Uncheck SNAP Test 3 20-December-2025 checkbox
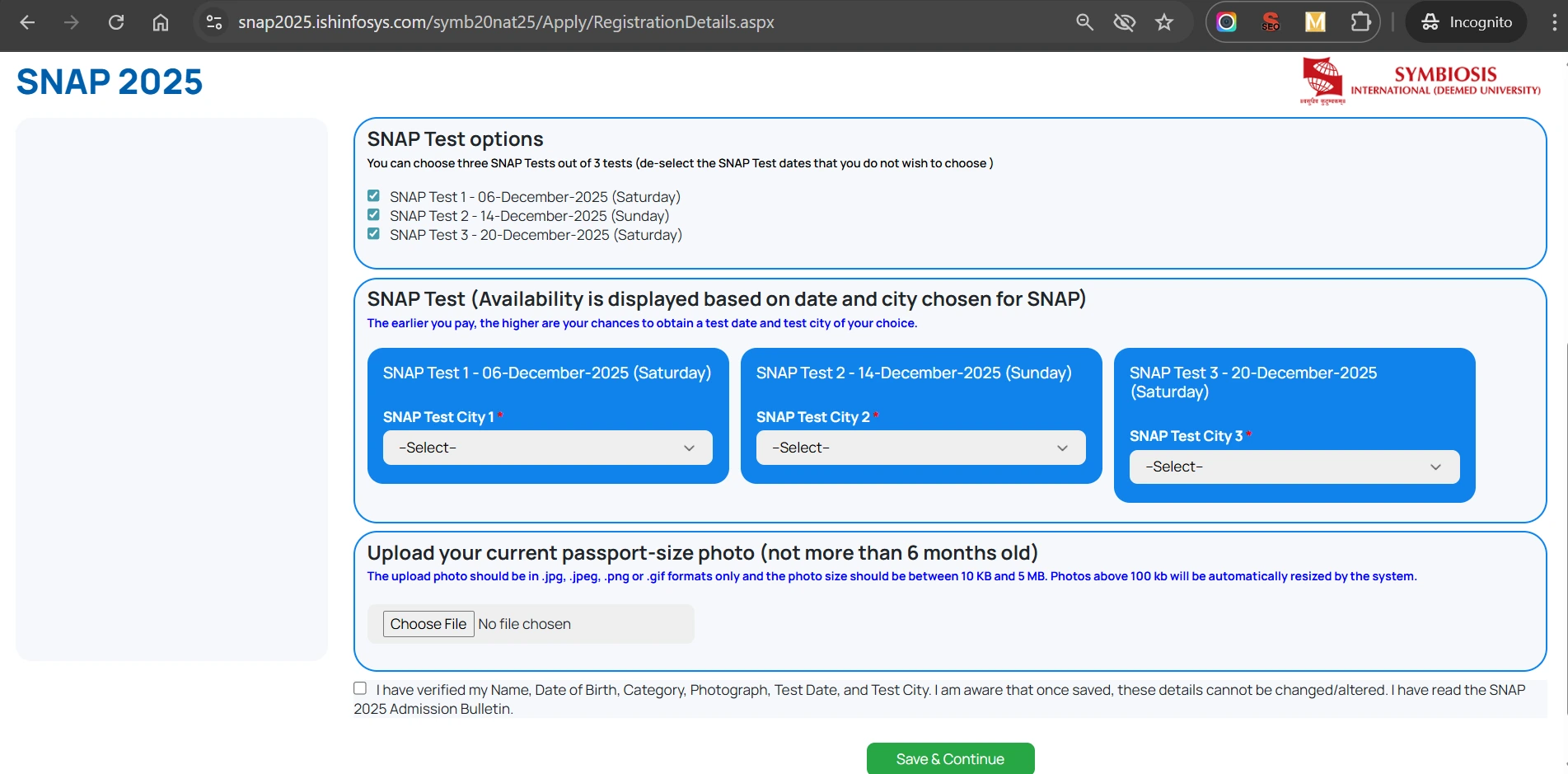 click(x=373, y=234)
